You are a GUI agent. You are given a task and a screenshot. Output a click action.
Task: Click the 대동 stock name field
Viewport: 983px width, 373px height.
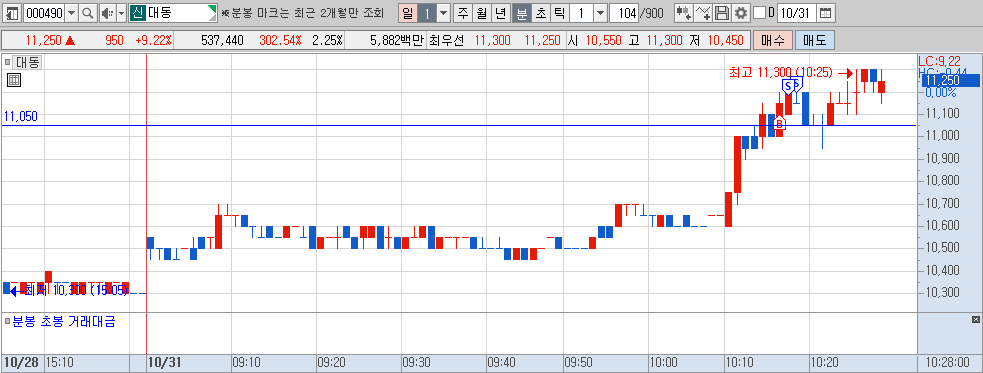coord(173,13)
